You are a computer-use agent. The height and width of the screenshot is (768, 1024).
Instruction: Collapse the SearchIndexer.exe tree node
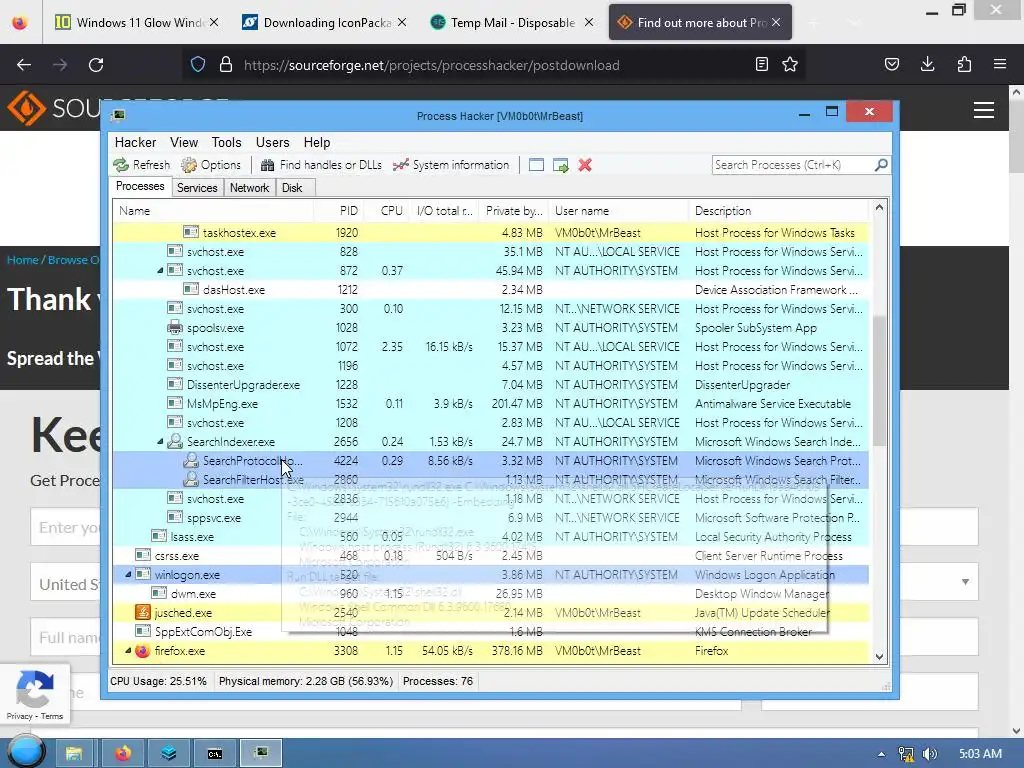[160, 441]
